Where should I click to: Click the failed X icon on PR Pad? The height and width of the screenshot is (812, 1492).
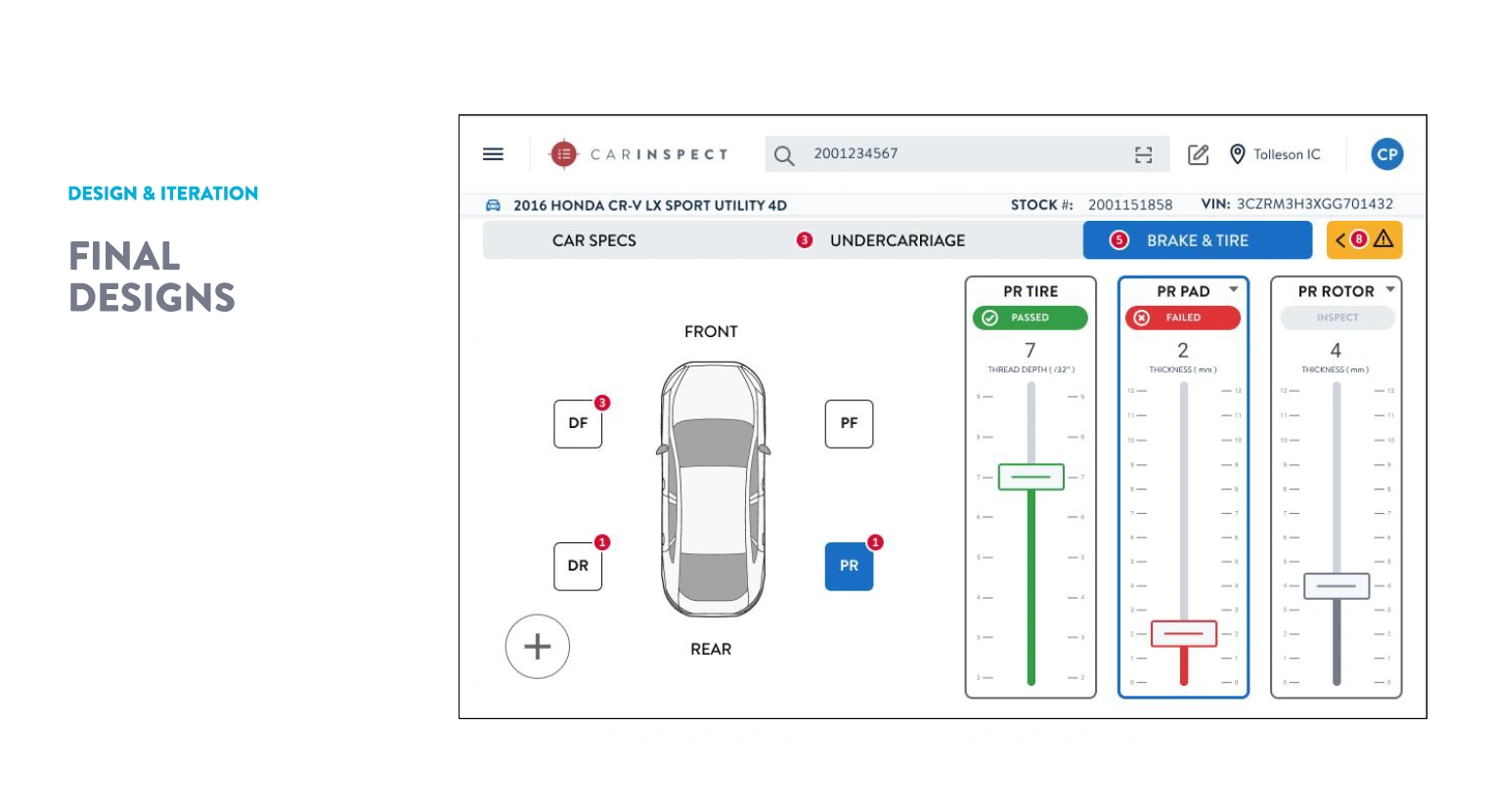pyautogui.click(x=1142, y=318)
